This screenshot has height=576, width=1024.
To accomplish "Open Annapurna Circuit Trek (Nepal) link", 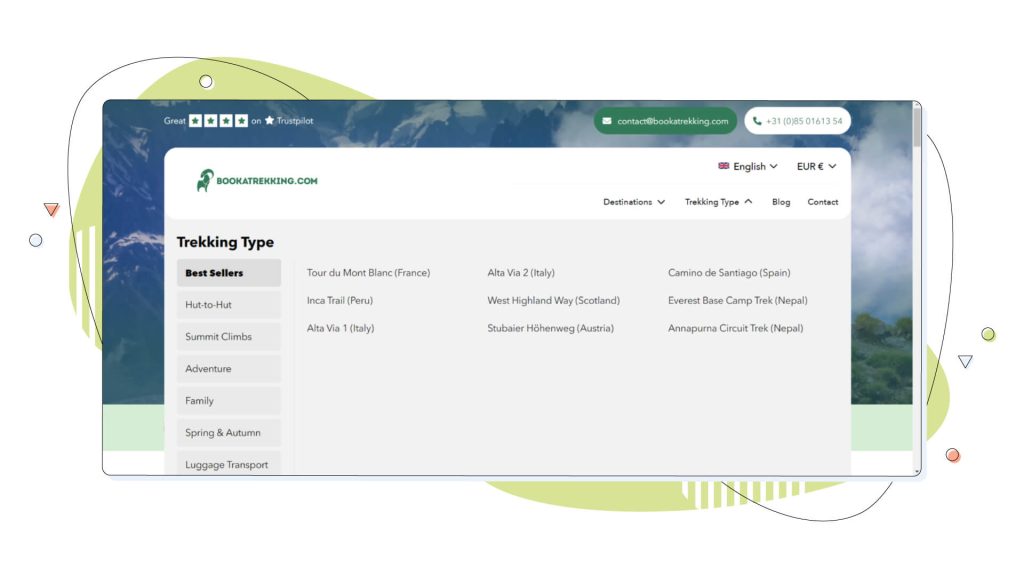I will (x=735, y=328).
